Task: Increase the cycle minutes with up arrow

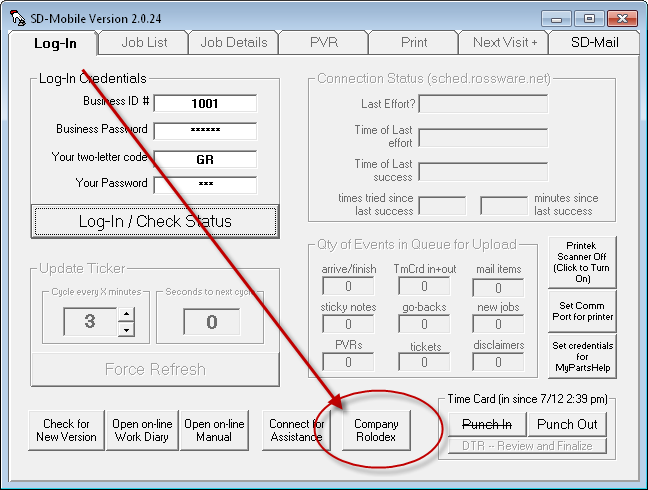Action: 126,315
